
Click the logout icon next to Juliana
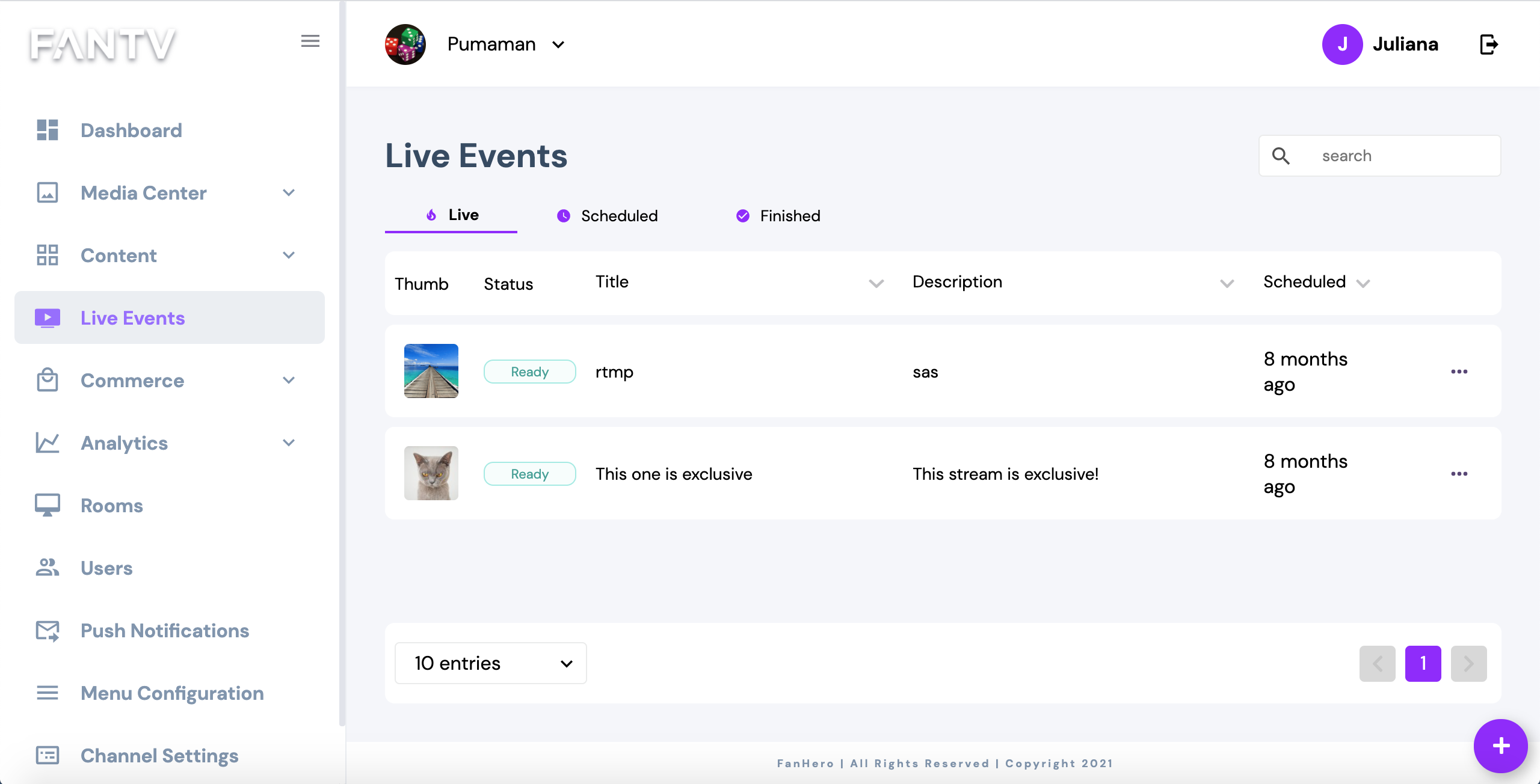(1488, 44)
